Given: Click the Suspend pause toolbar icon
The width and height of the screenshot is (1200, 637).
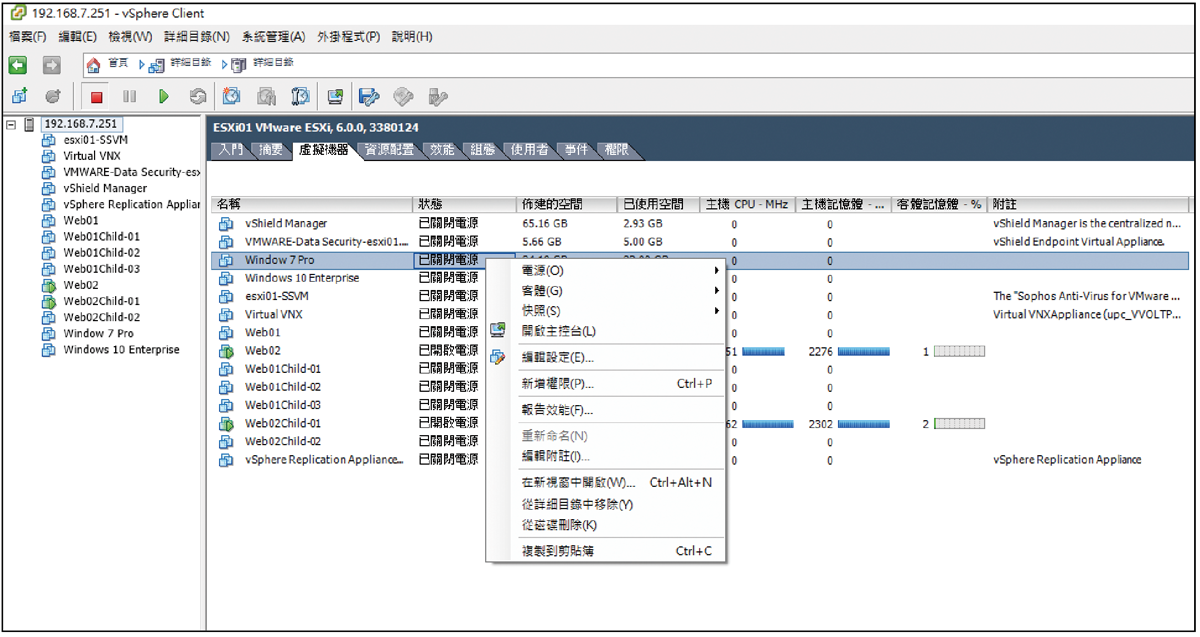Looking at the screenshot, I should 130,97.
